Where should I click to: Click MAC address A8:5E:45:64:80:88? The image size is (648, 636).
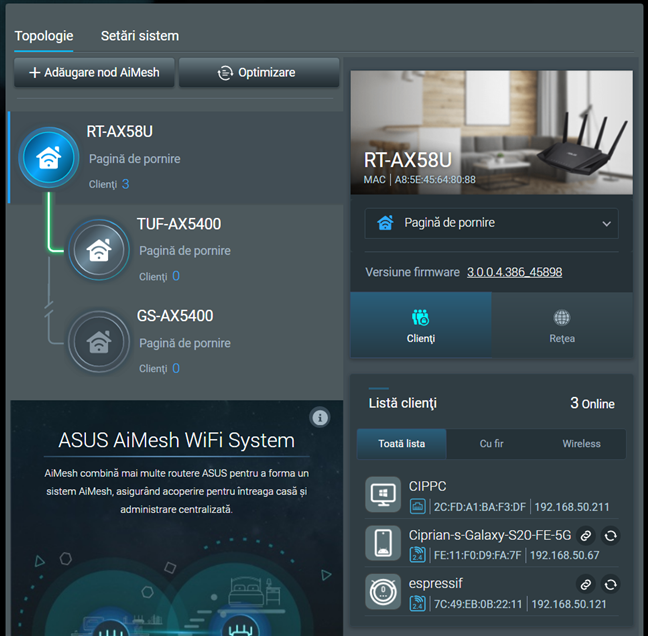tap(435, 180)
